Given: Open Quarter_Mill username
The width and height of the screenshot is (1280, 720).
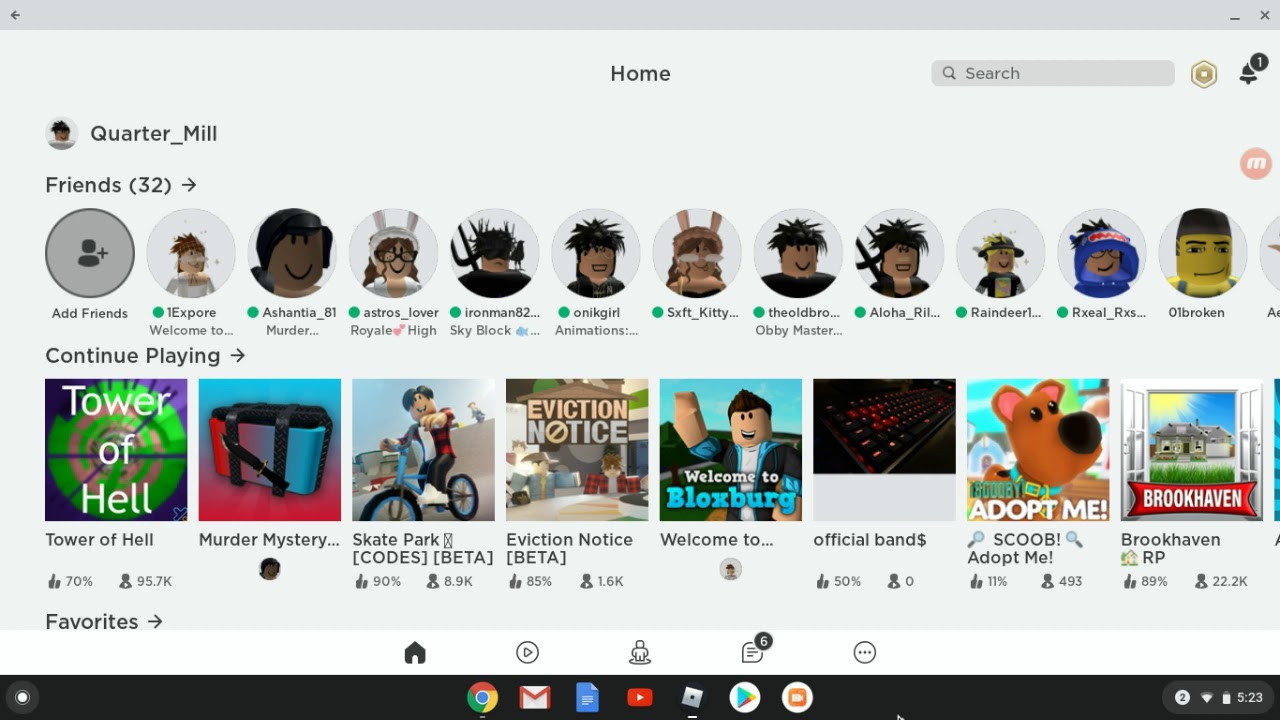Looking at the screenshot, I should click(x=154, y=134).
